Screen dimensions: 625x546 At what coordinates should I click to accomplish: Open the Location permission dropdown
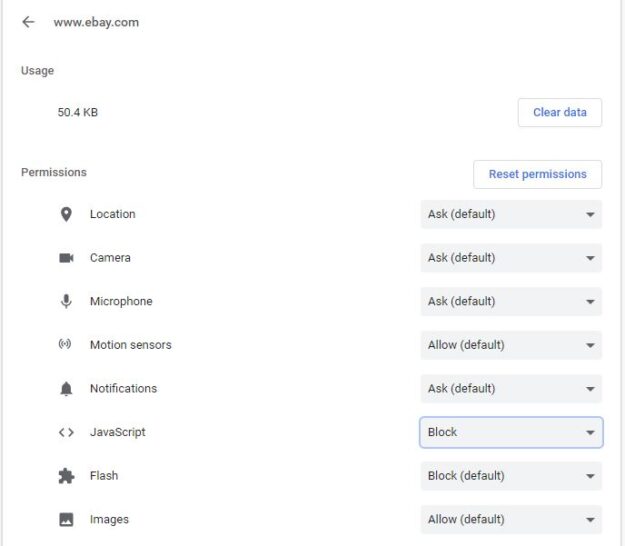511,214
